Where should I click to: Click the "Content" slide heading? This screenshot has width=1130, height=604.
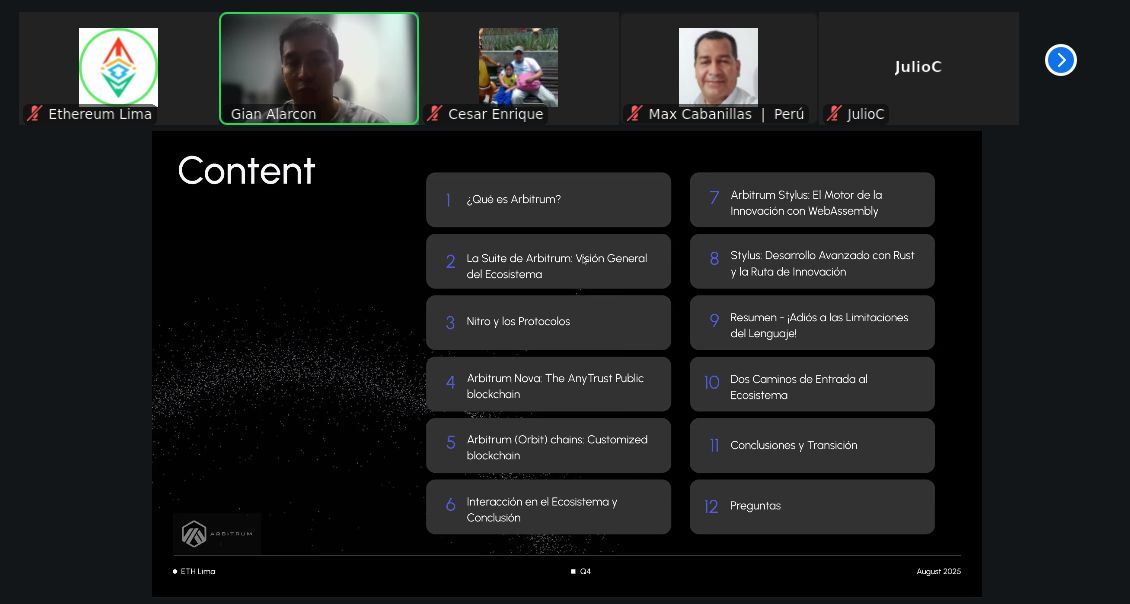[x=246, y=171]
